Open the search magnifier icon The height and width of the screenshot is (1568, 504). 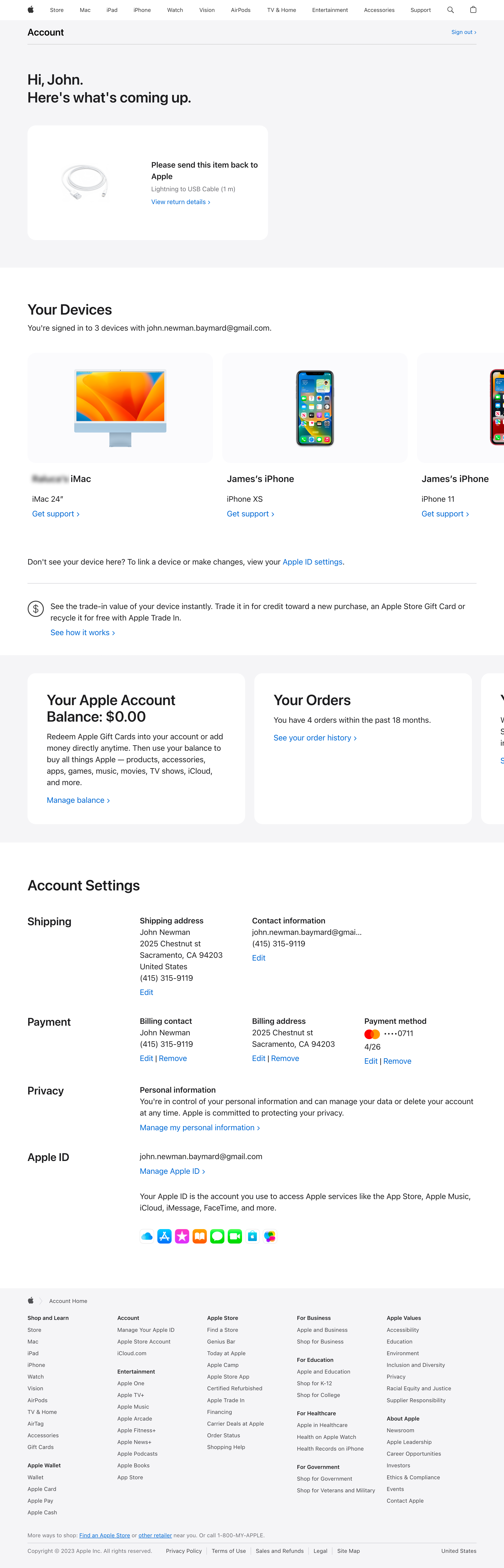pyautogui.click(x=450, y=10)
